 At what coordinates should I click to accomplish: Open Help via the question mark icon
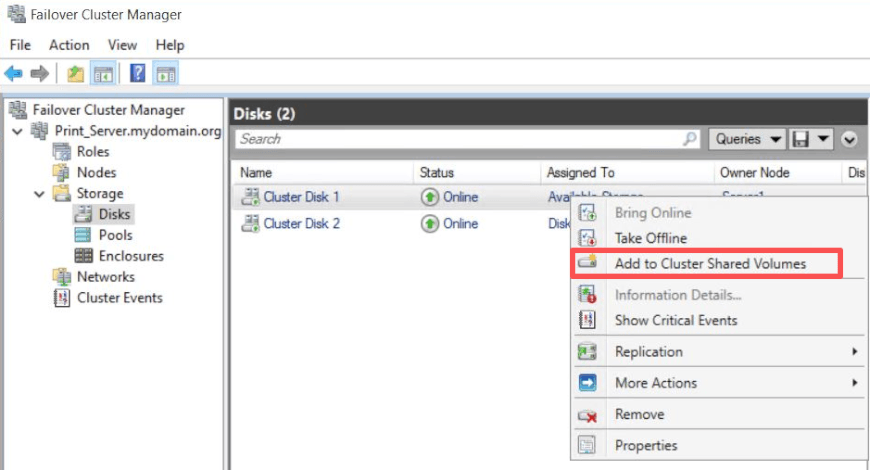137,73
